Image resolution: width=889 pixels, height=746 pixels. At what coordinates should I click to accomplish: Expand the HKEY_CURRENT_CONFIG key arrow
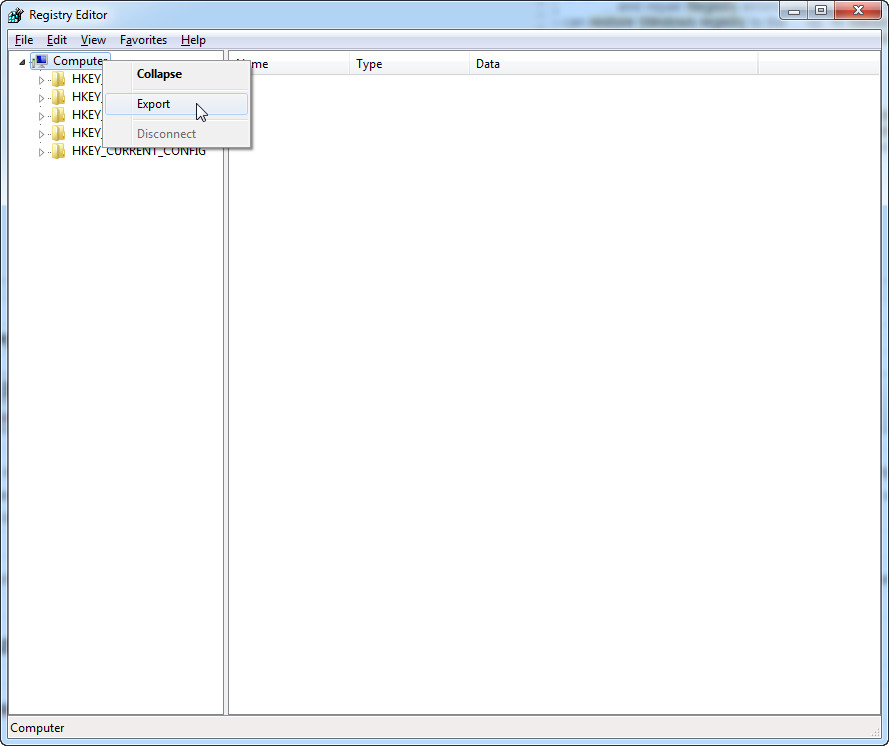pos(41,152)
